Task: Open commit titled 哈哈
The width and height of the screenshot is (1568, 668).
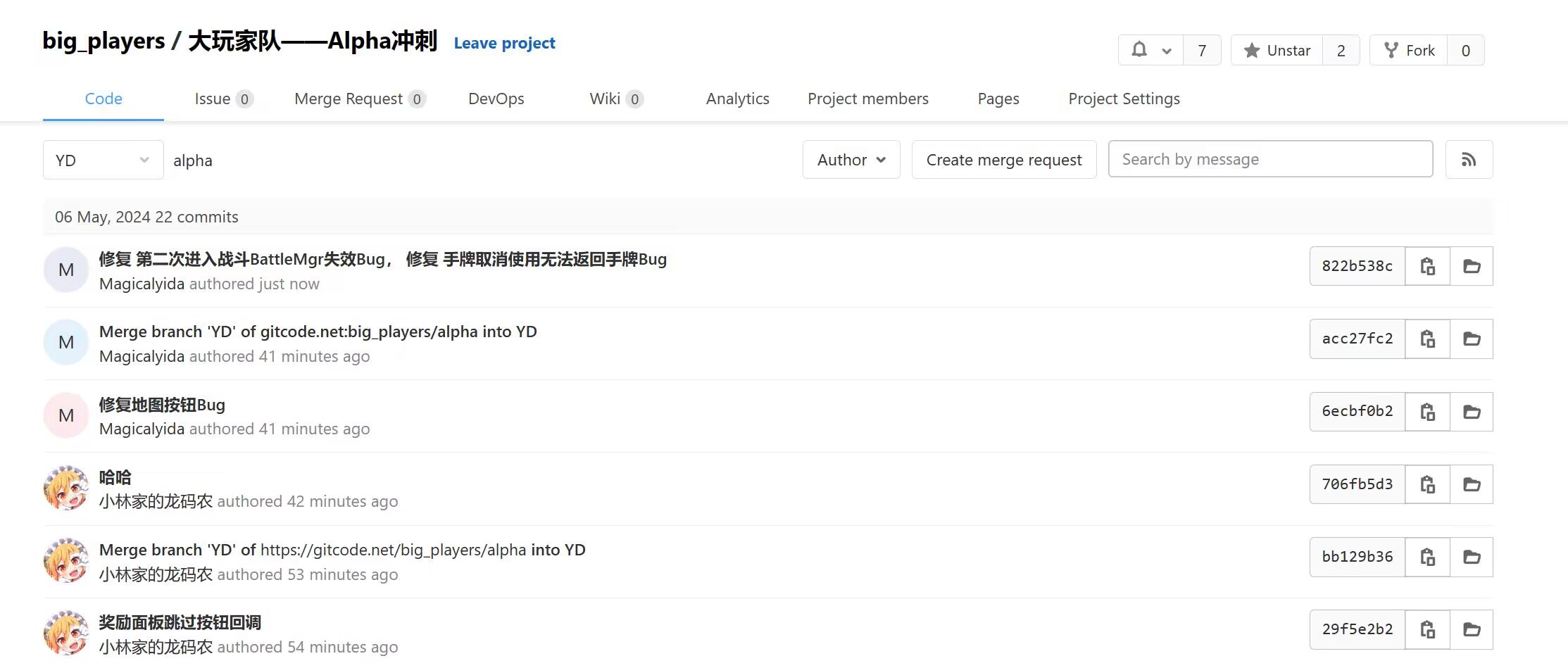Action: (115, 477)
